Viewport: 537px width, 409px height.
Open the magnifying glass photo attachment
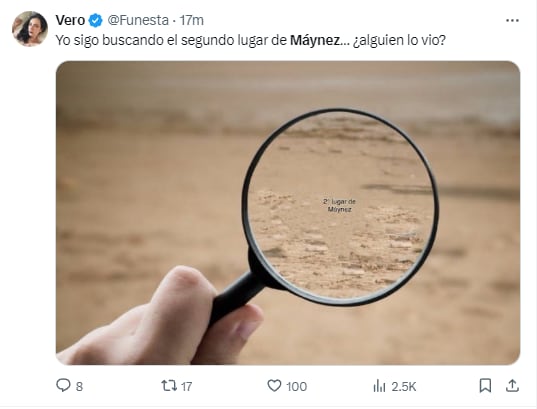coord(288,213)
